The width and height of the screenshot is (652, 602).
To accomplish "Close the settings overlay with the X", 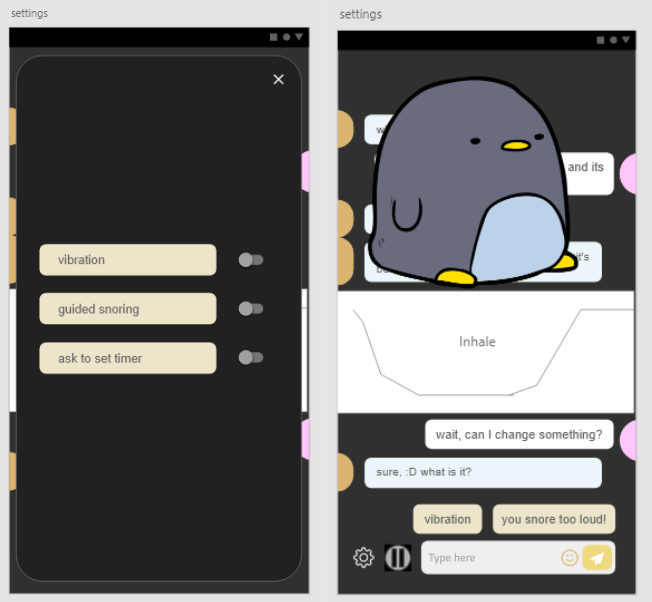I will coord(279,79).
